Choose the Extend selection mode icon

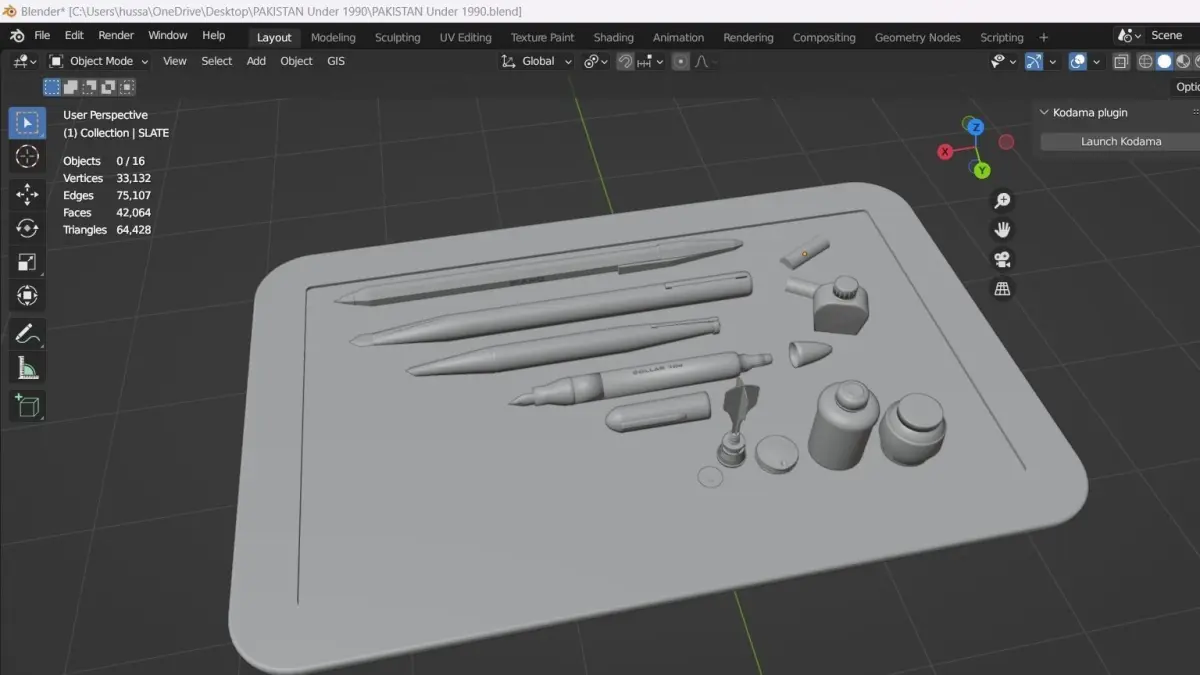(x=70, y=87)
